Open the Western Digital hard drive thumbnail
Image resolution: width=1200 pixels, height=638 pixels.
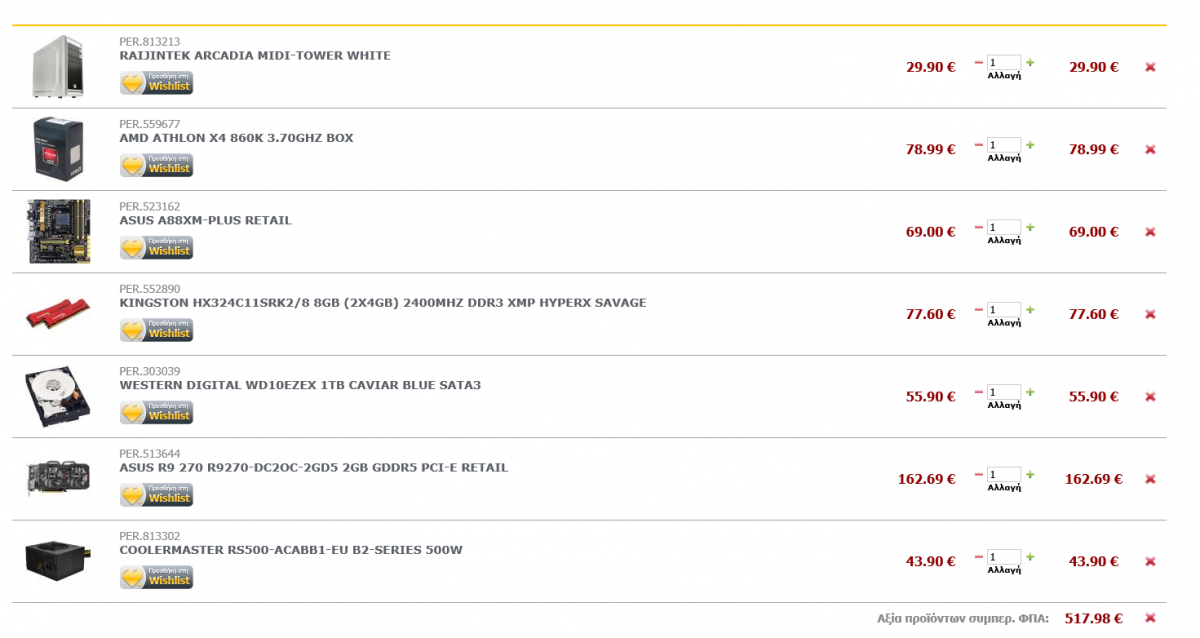[58, 396]
